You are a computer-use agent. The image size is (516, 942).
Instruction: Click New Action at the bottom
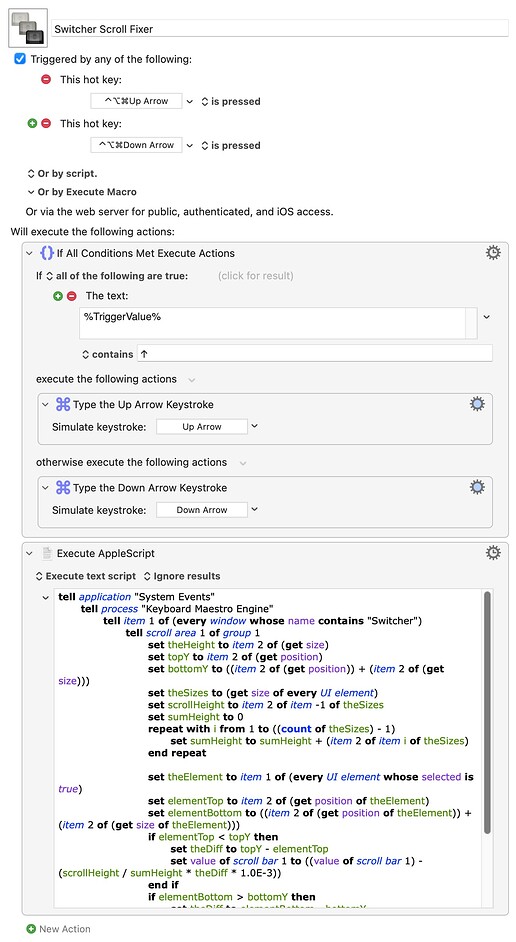pyautogui.click(x=58, y=929)
